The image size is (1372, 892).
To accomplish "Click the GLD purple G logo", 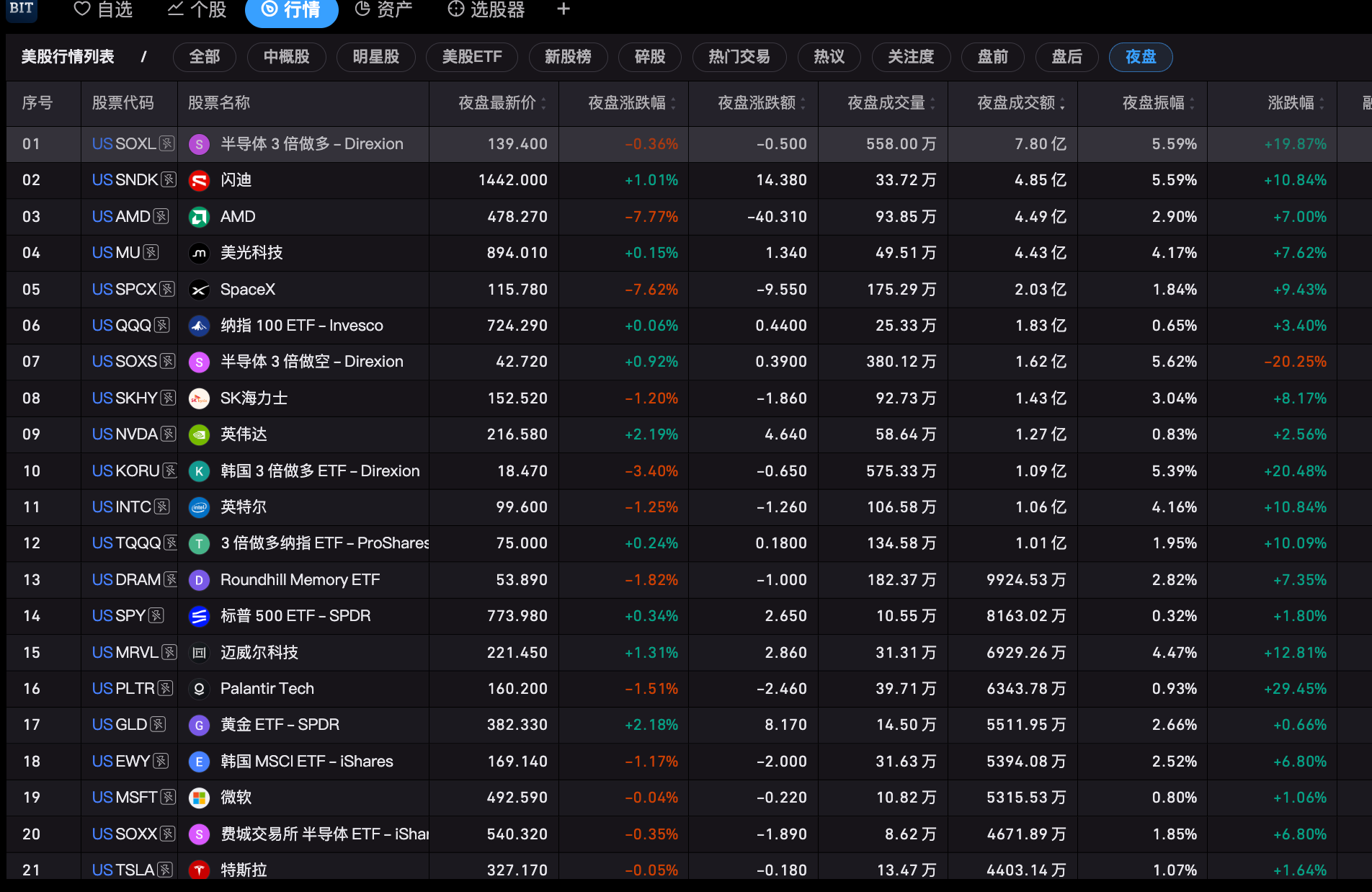I will (199, 725).
